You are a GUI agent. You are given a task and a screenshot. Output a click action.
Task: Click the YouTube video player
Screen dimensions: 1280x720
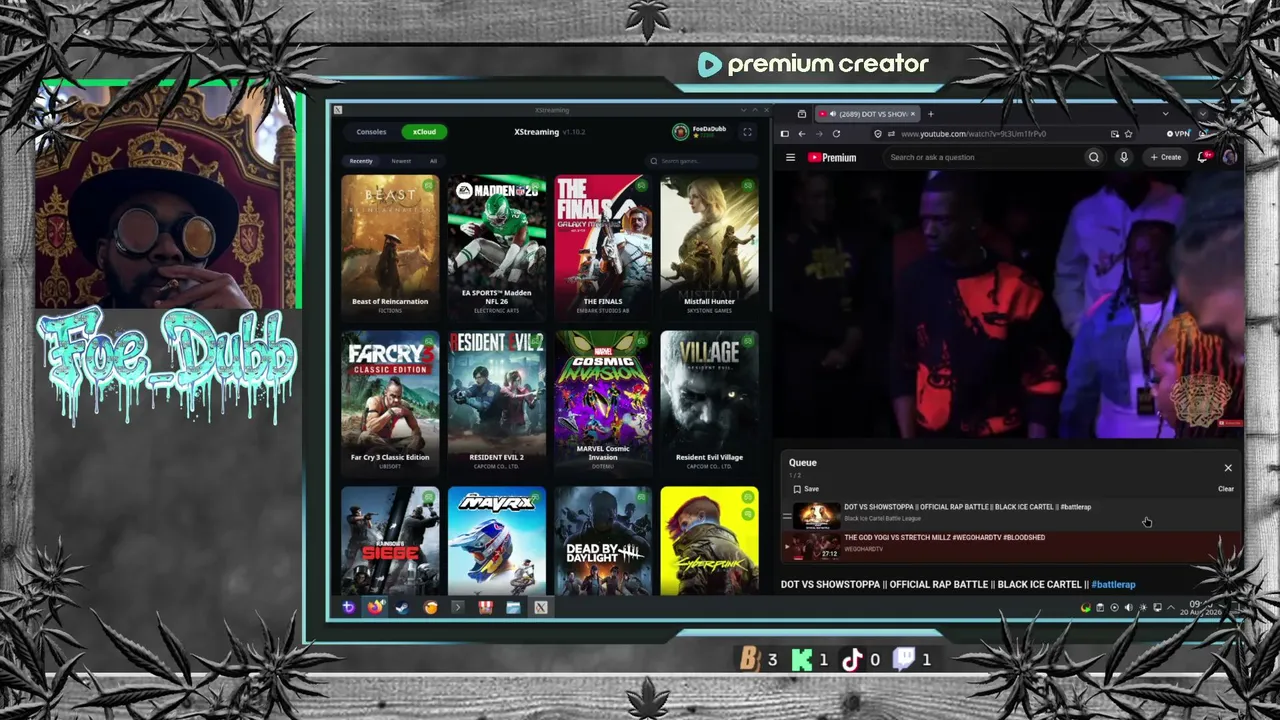point(1010,305)
